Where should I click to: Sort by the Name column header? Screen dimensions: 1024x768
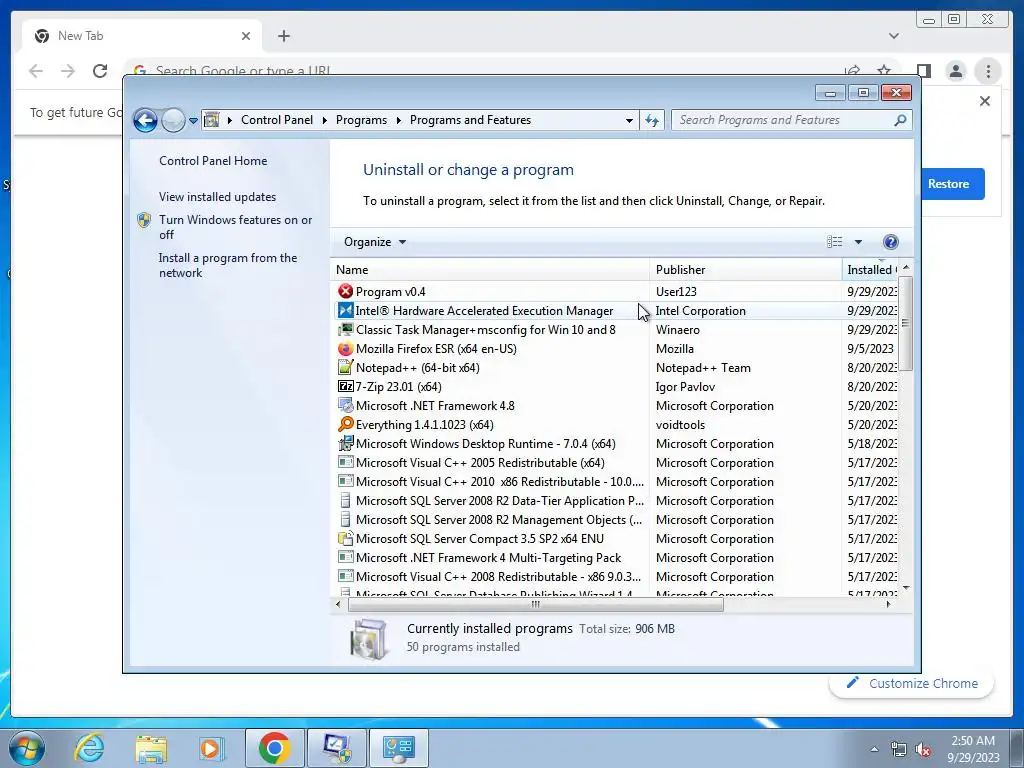[490, 270]
